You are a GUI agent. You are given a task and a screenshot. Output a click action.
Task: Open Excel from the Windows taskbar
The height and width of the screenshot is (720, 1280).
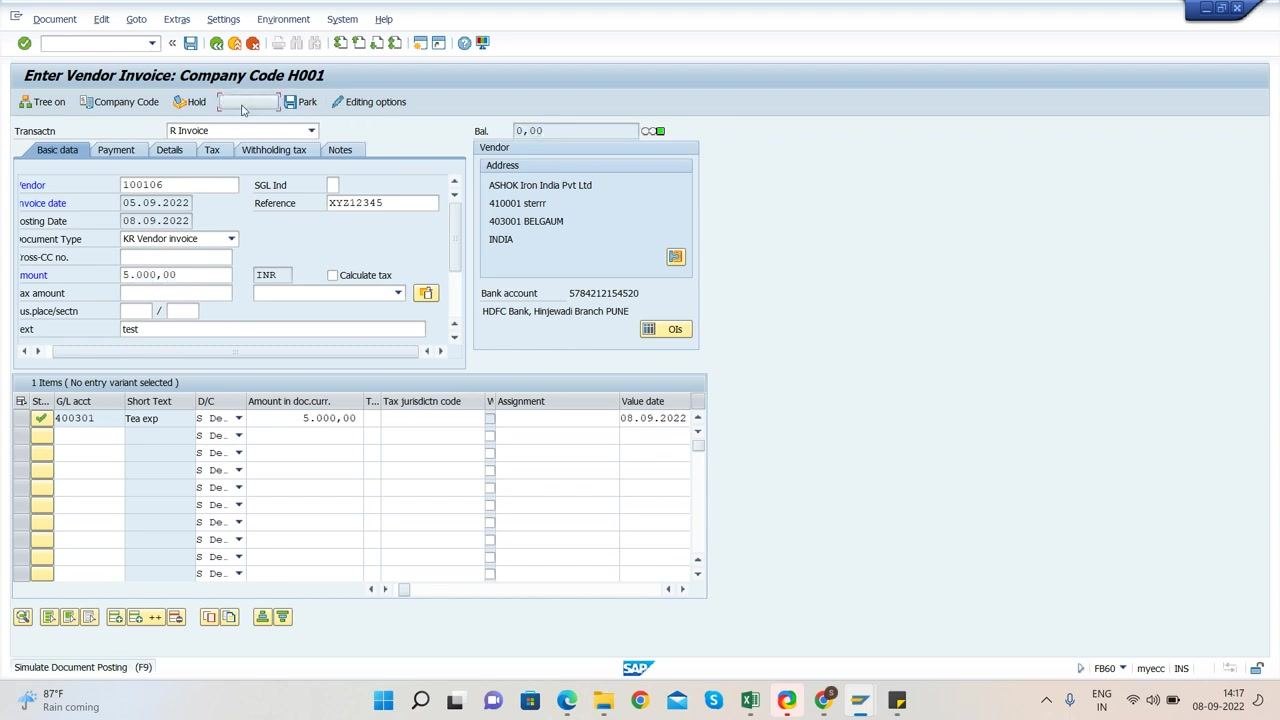750,700
